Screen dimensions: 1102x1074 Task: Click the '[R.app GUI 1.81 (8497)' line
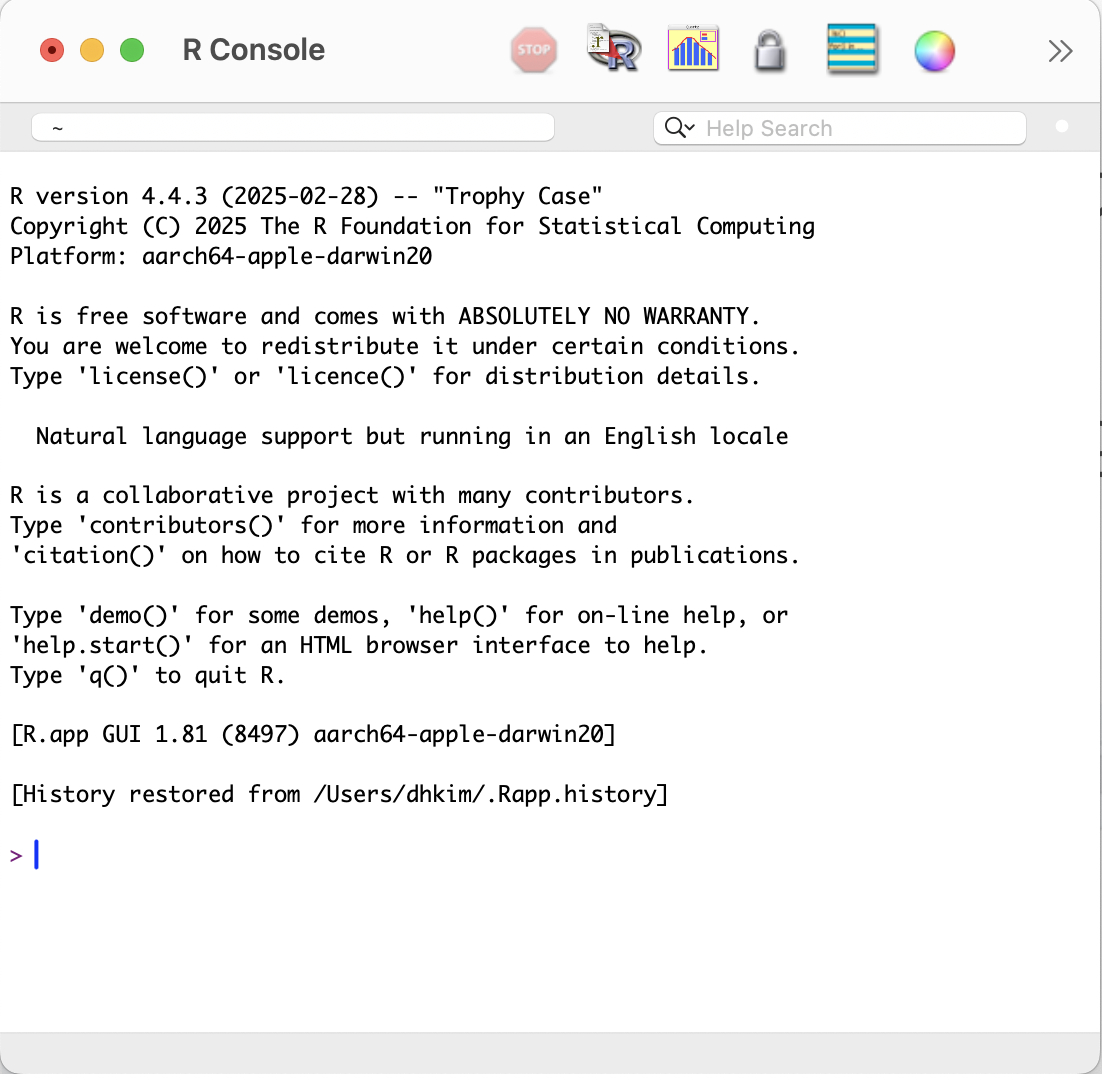pyautogui.click(x=313, y=735)
